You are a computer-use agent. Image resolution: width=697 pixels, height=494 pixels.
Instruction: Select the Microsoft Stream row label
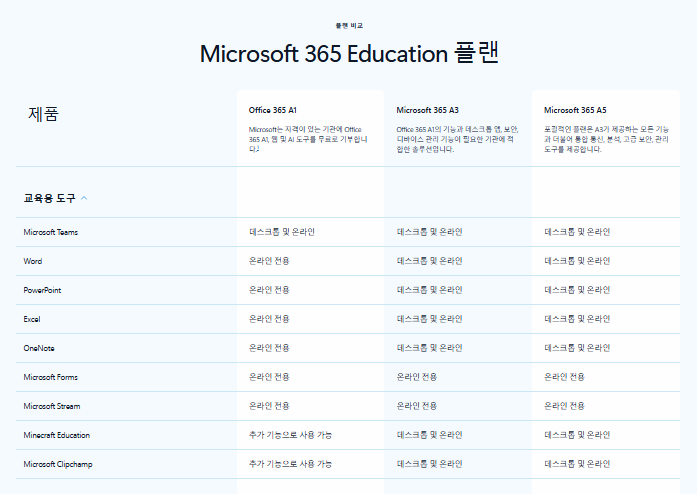coord(52,406)
